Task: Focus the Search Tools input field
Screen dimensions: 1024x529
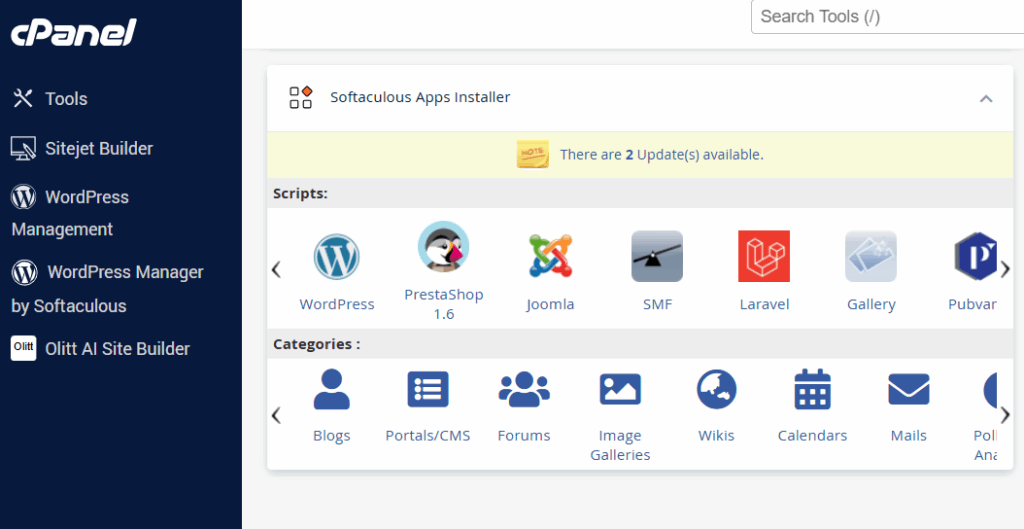Action: click(888, 16)
